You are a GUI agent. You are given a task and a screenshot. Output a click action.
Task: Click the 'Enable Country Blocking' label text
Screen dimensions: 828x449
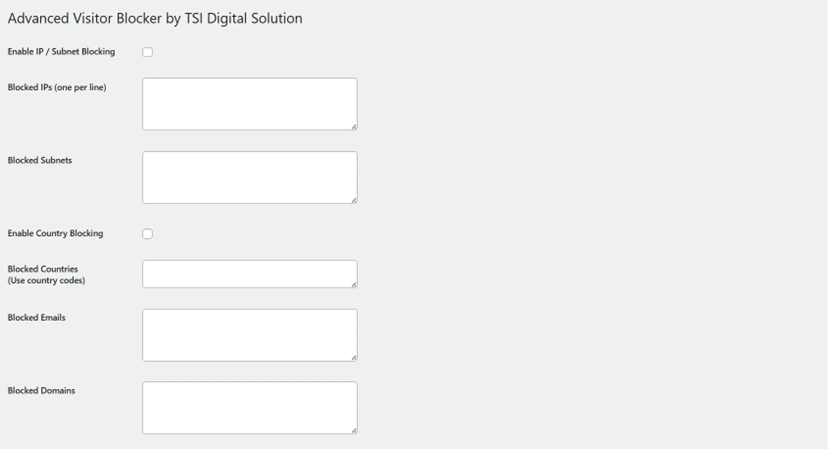pyautogui.click(x=55, y=234)
